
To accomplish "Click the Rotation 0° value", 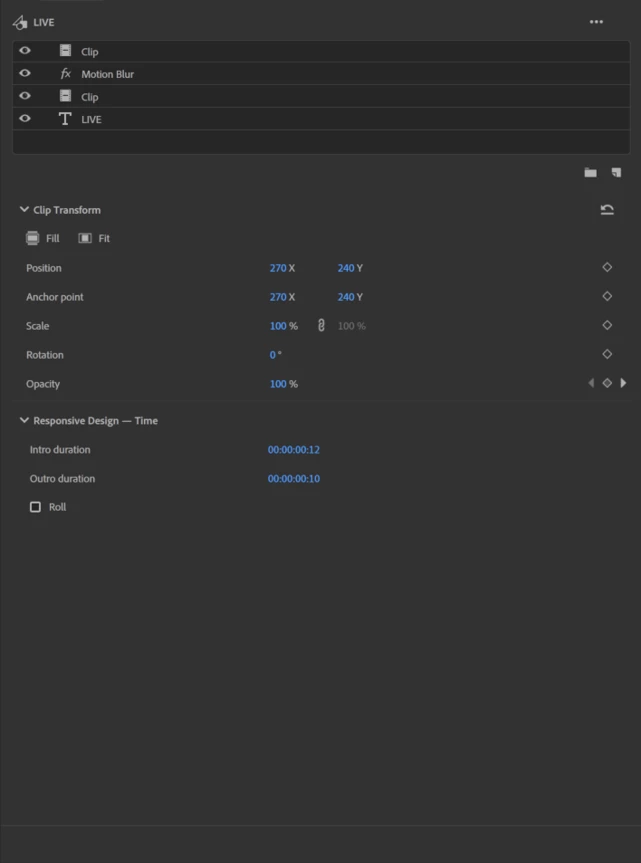I will coord(275,355).
